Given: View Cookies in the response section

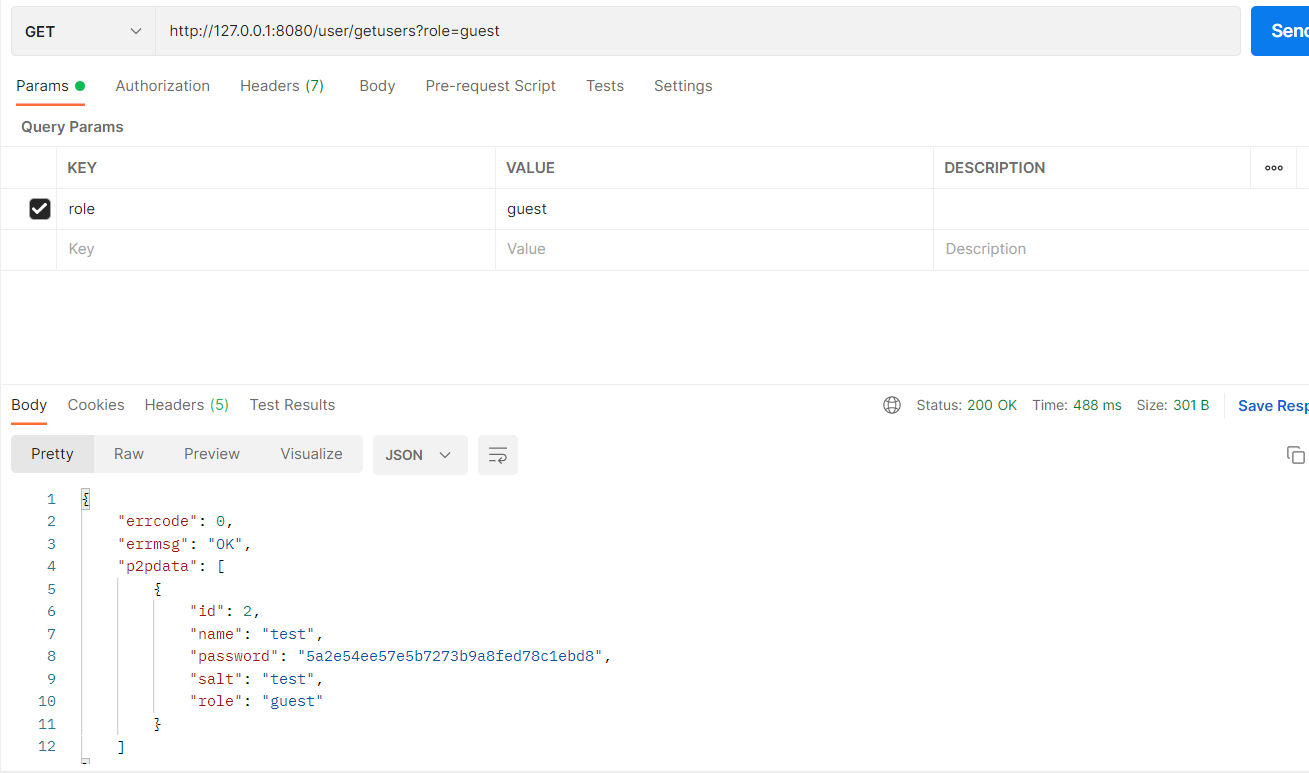Looking at the screenshot, I should [95, 405].
